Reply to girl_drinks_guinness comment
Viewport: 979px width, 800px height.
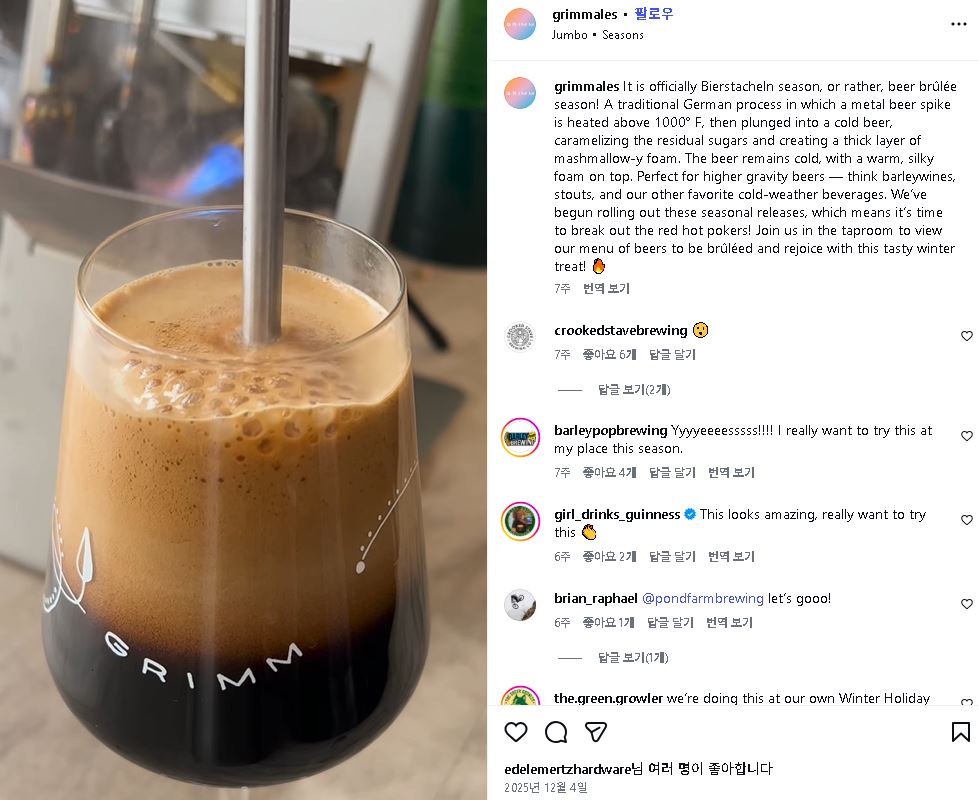[x=672, y=556]
